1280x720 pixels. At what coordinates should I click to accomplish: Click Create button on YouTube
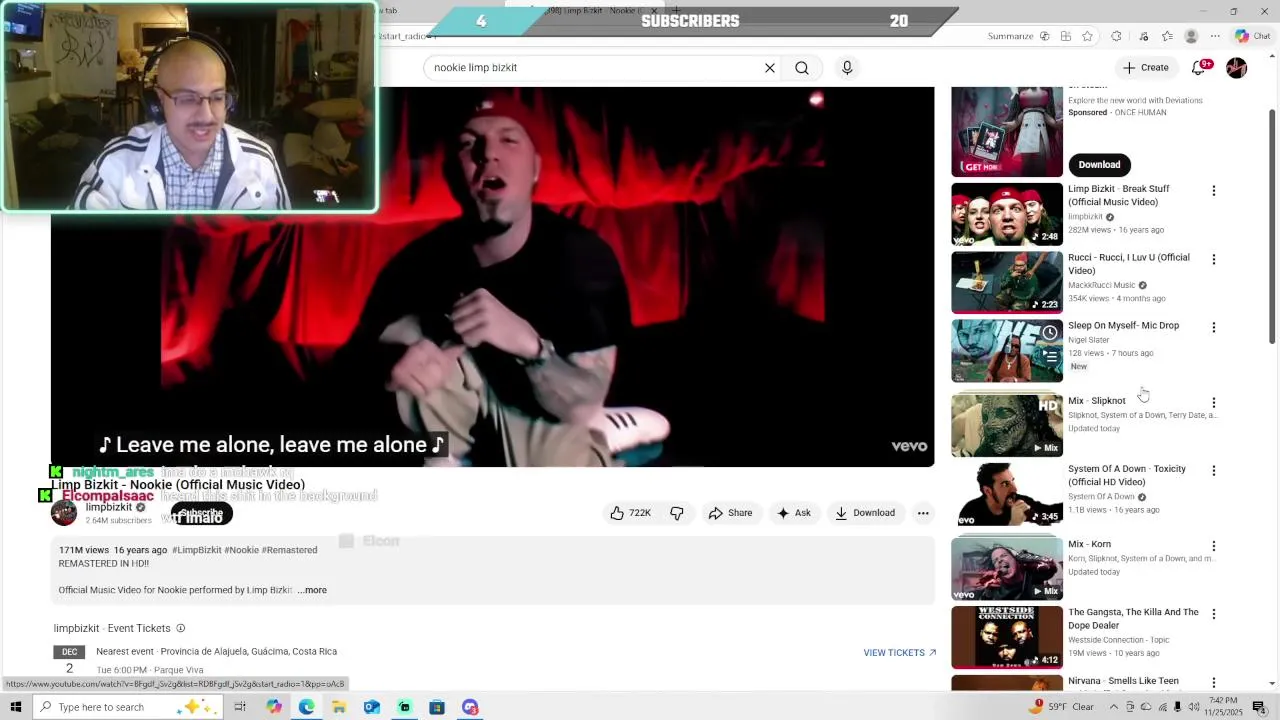(1145, 67)
